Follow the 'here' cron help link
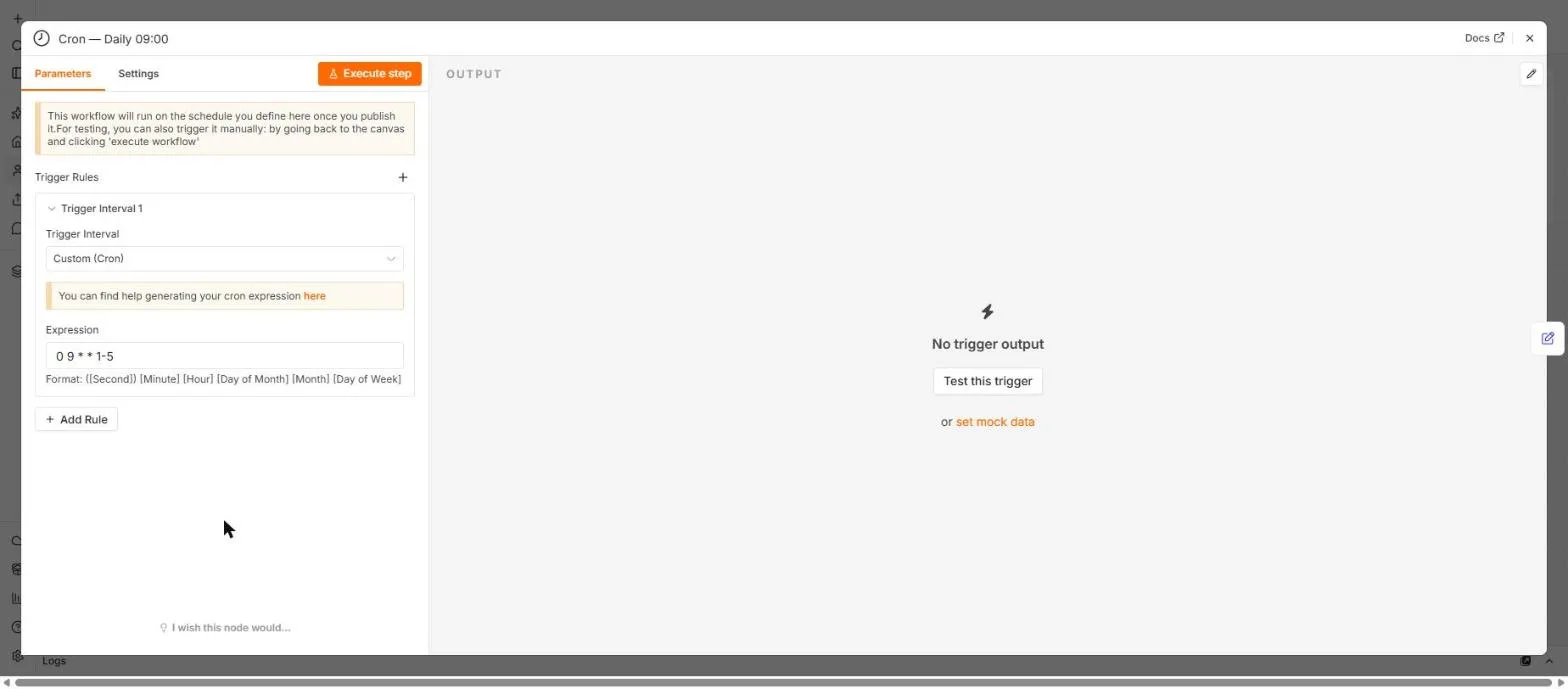The width and height of the screenshot is (1568, 689). [x=314, y=296]
